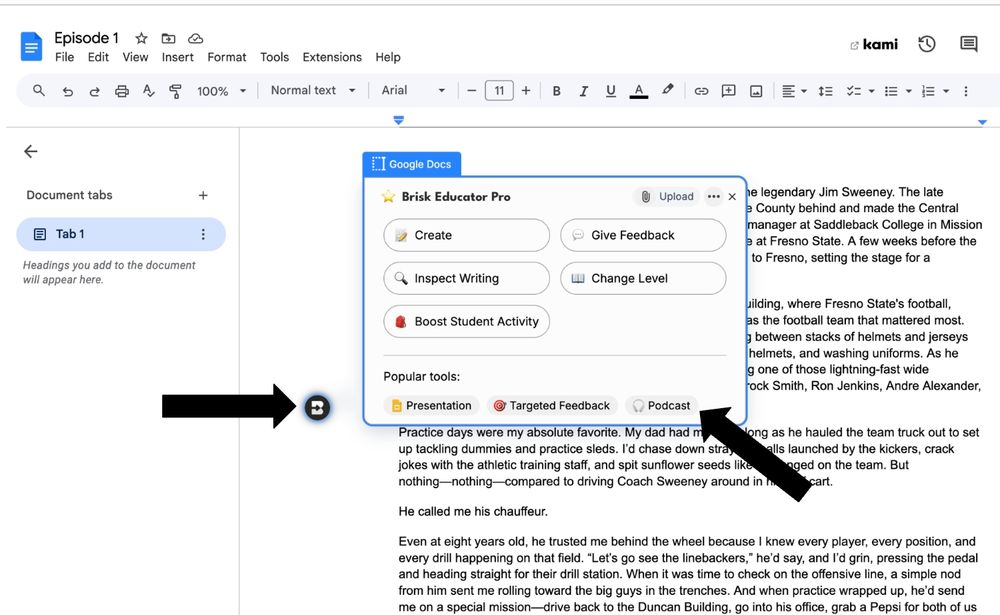Image resolution: width=1000 pixels, height=615 pixels.
Task: Open the Insert menu
Action: point(177,57)
